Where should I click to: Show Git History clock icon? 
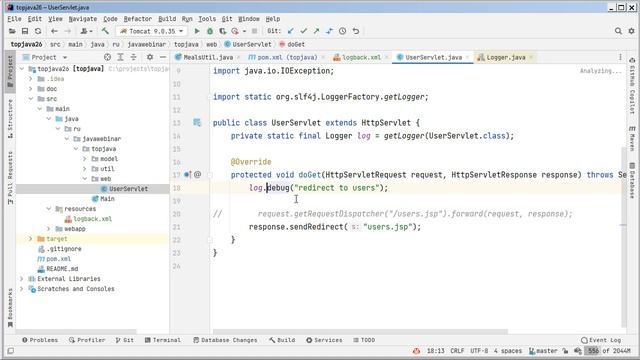(x=342, y=31)
